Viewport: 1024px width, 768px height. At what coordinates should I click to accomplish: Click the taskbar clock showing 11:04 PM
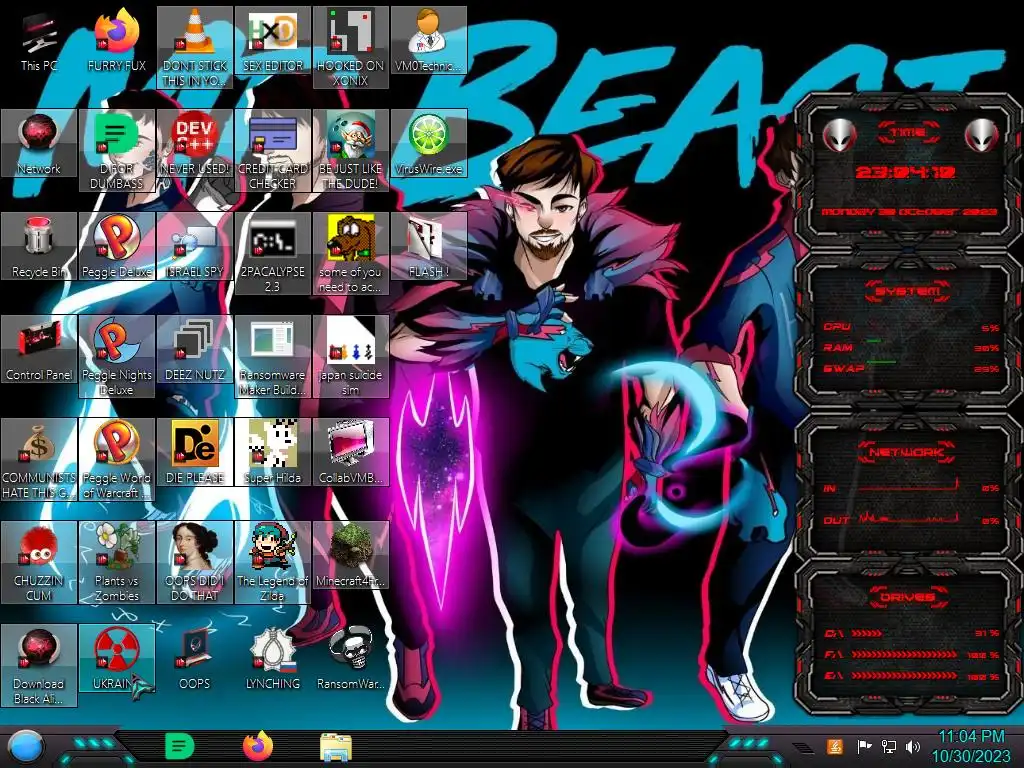pos(971,747)
